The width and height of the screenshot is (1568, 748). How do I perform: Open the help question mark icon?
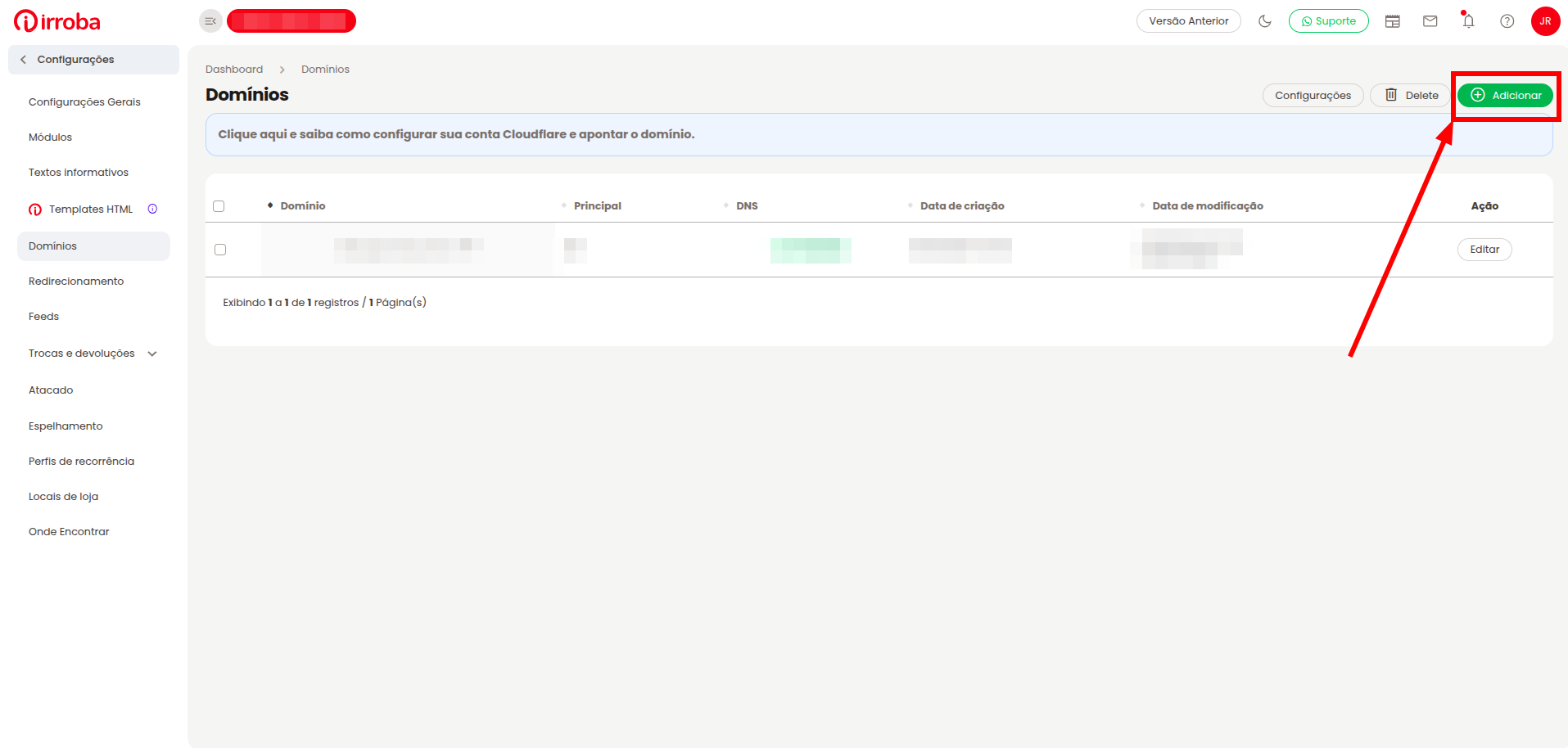click(x=1507, y=21)
